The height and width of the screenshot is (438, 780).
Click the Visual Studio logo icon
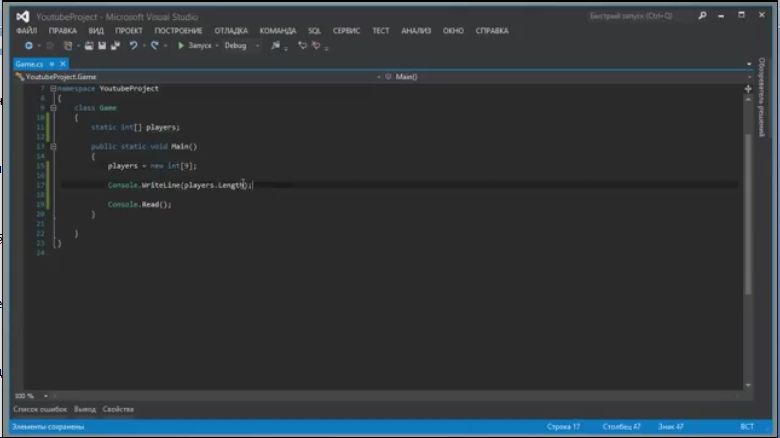pos(22,16)
